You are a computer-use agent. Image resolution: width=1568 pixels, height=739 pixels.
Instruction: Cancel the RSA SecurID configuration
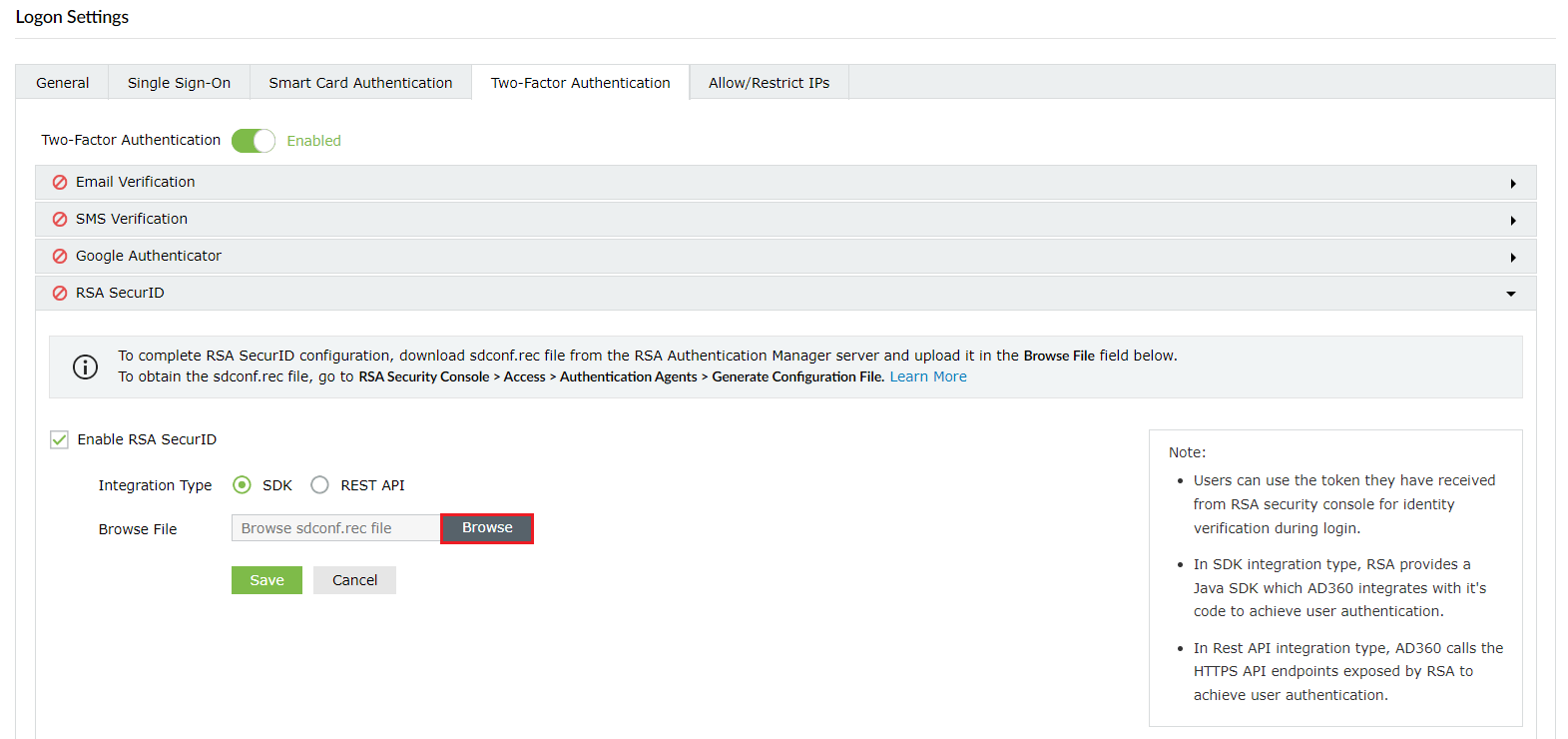click(x=354, y=580)
